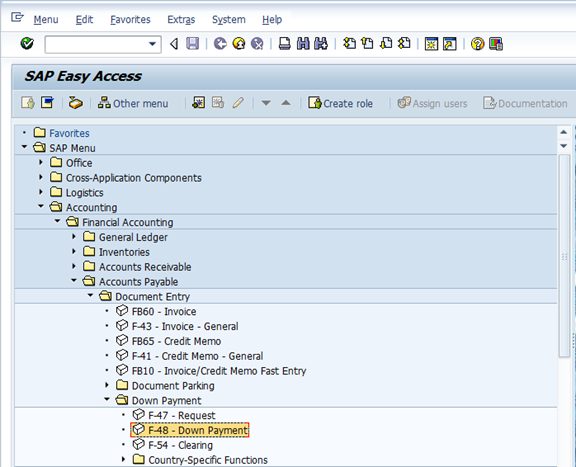Expand the Accounts Receivable folder
This screenshot has width=576, height=467.
click(x=74, y=266)
